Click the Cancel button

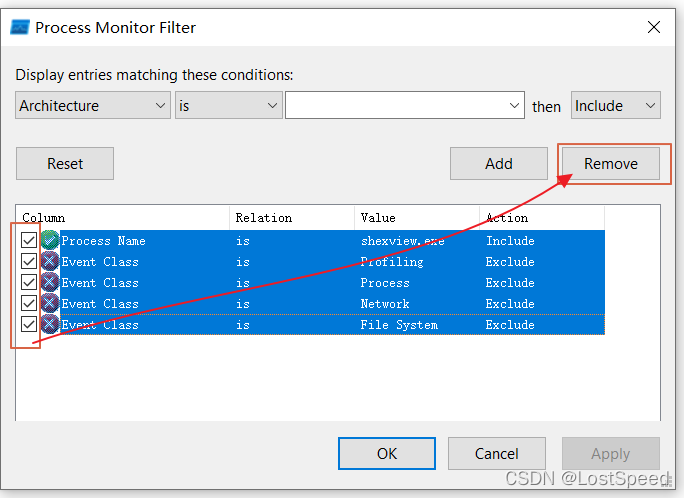click(x=496, y=454)
